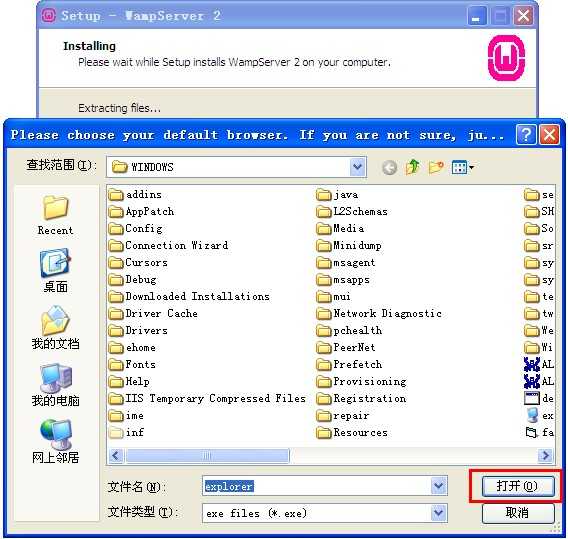Select the Registration folder

click(x=361, y=399)
